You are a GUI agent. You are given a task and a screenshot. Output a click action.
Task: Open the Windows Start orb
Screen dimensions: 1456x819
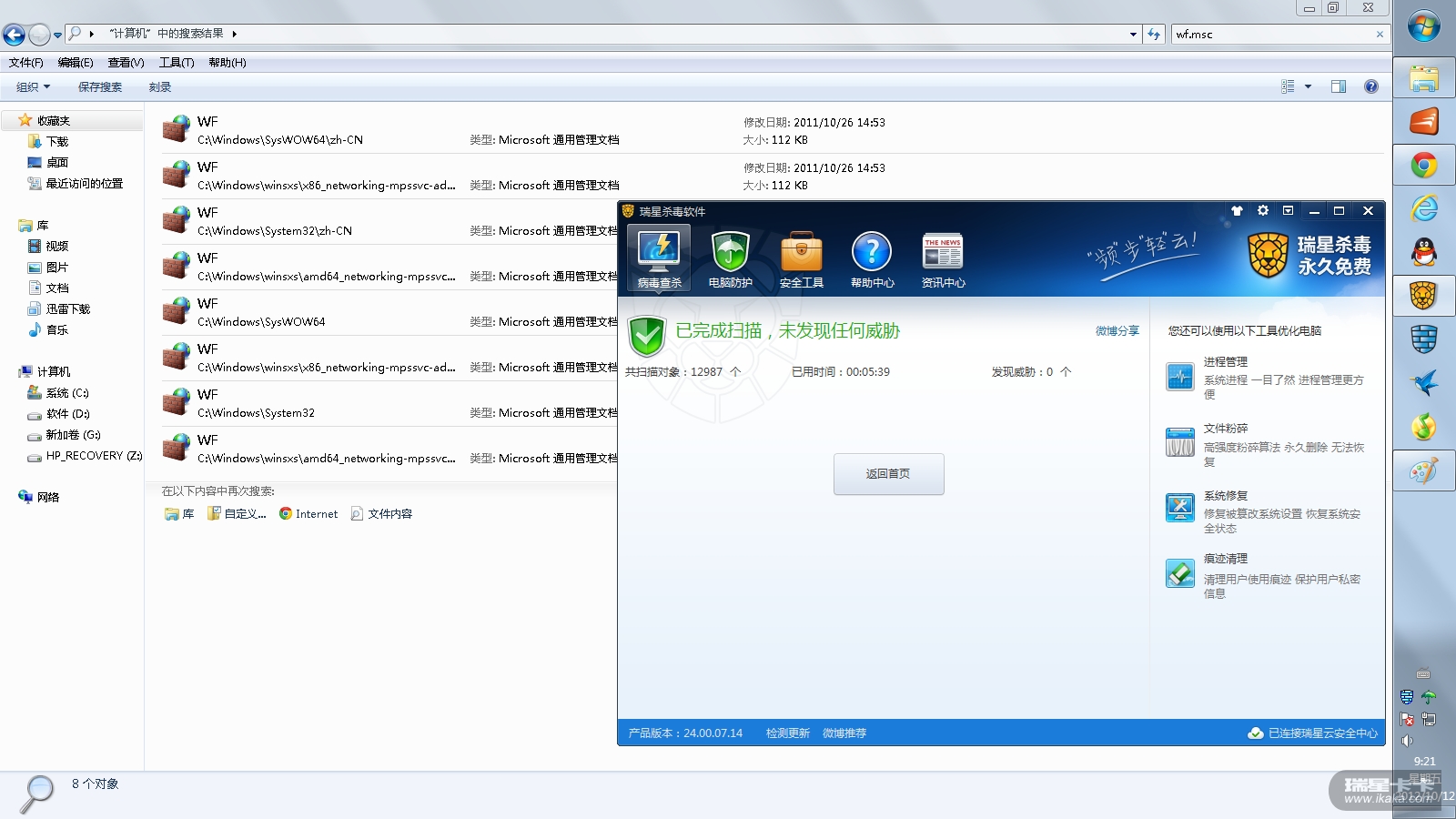pyautogui.click(x=1424, y=26)
